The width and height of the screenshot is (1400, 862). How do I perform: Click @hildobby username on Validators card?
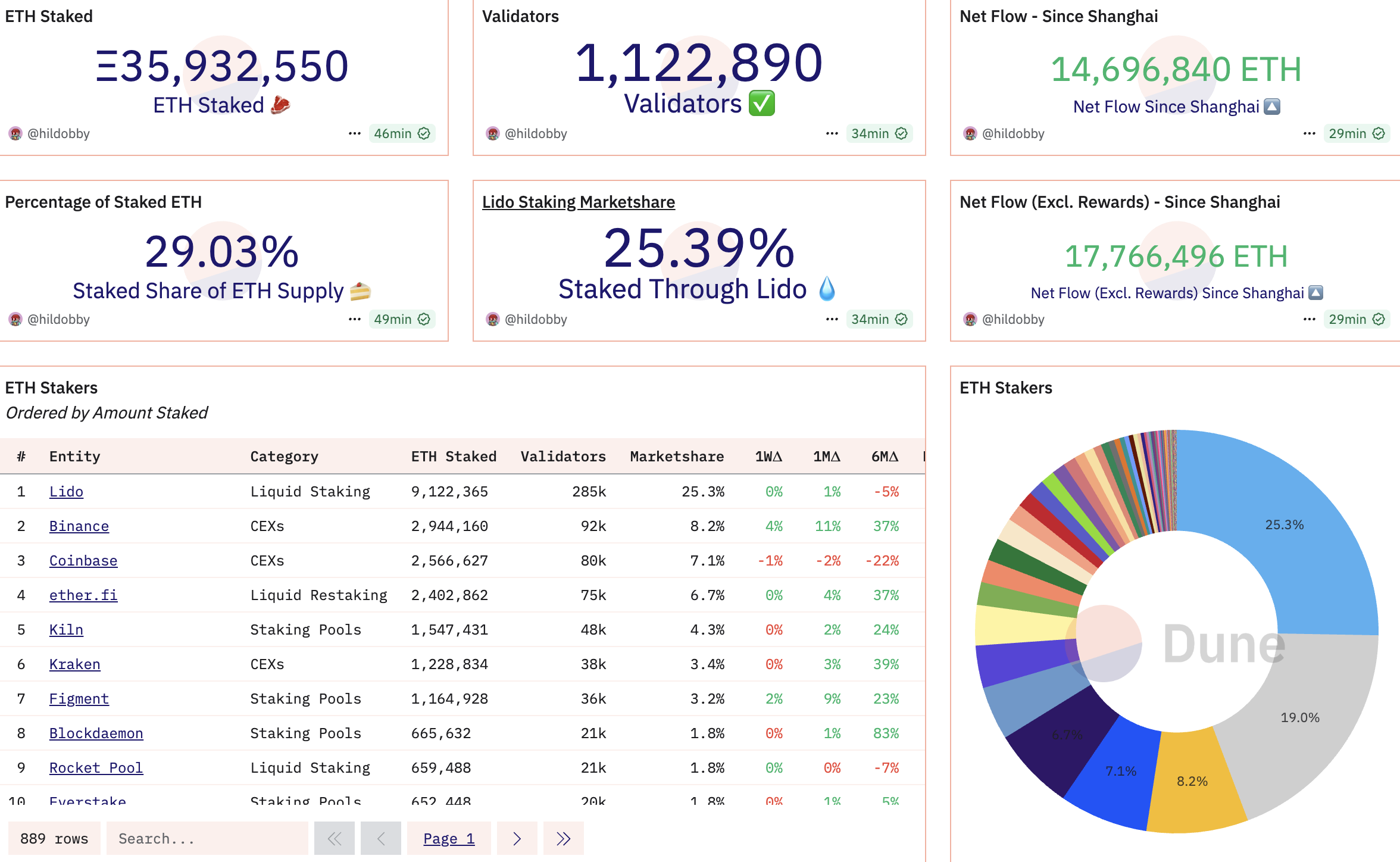click(537, 133)
